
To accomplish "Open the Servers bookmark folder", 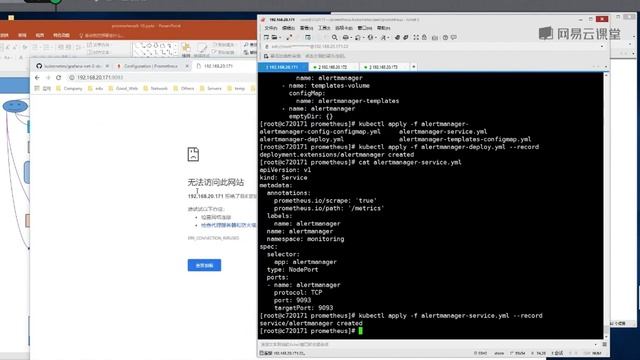I will [x=211, y=88].
